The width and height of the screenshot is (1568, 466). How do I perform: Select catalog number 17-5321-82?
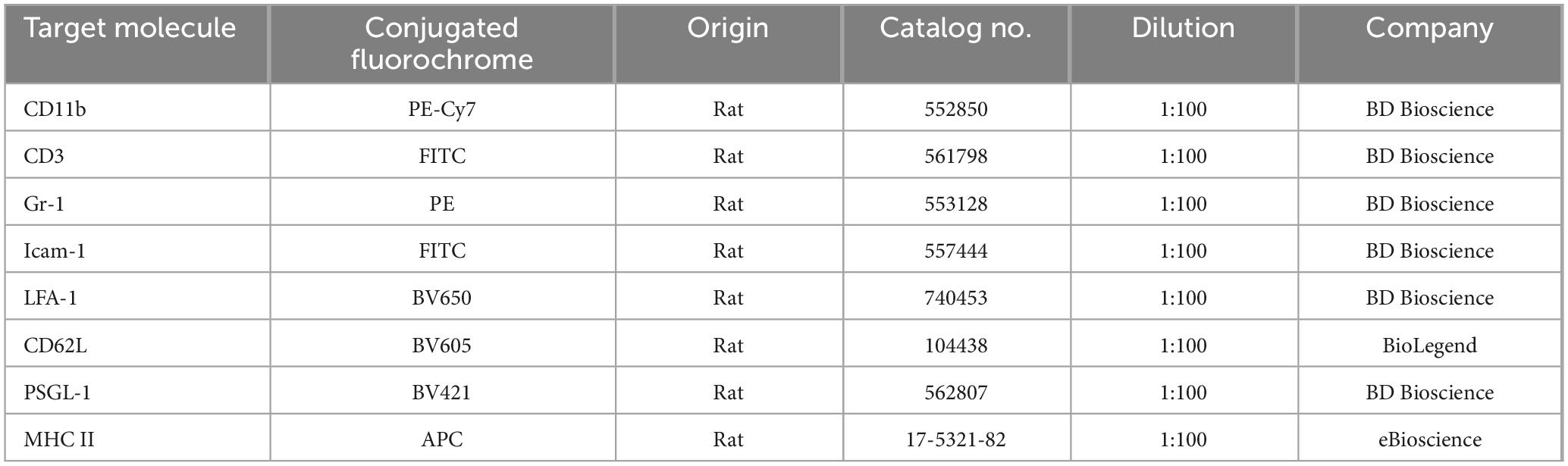point(955,439)
